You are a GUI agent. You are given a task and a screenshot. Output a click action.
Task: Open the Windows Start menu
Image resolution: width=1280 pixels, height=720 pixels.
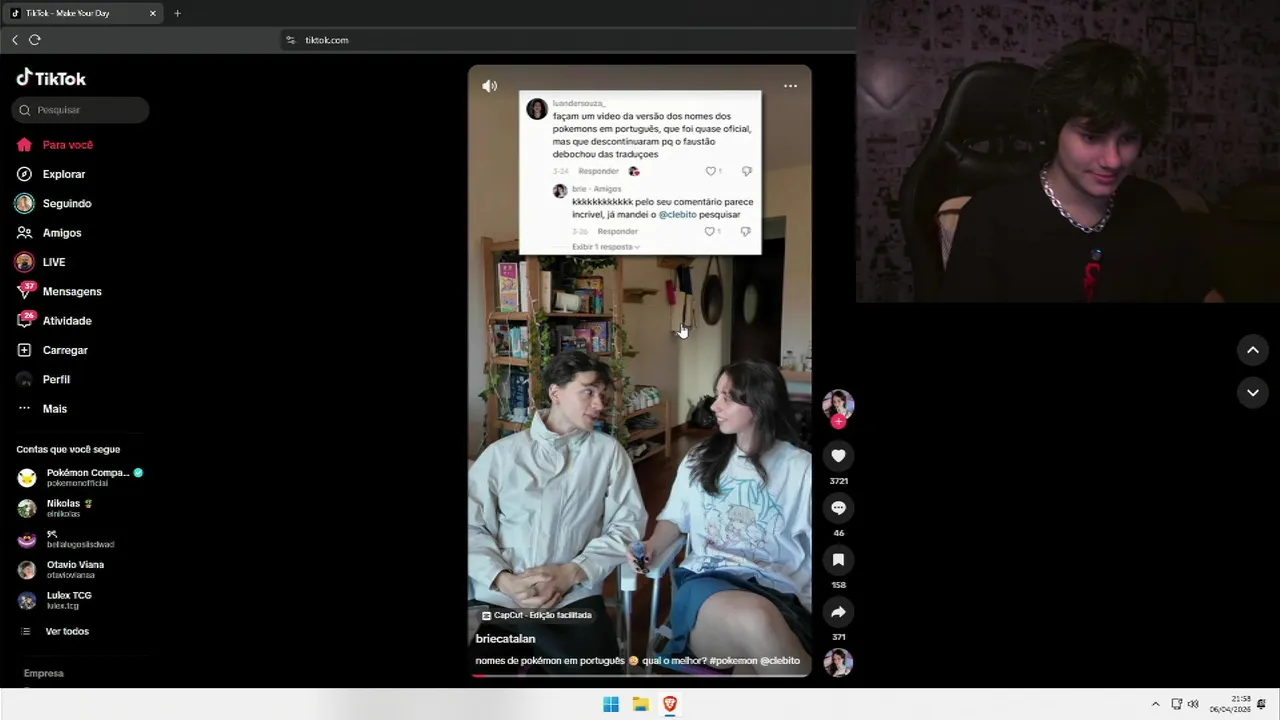pos(611,704)
